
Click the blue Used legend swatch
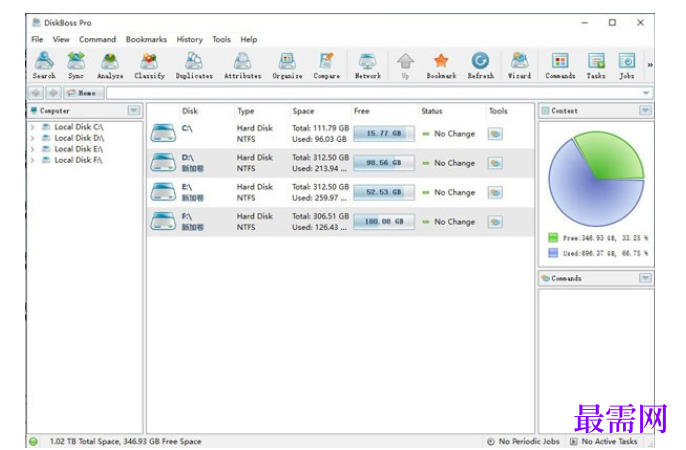(553, 253)
